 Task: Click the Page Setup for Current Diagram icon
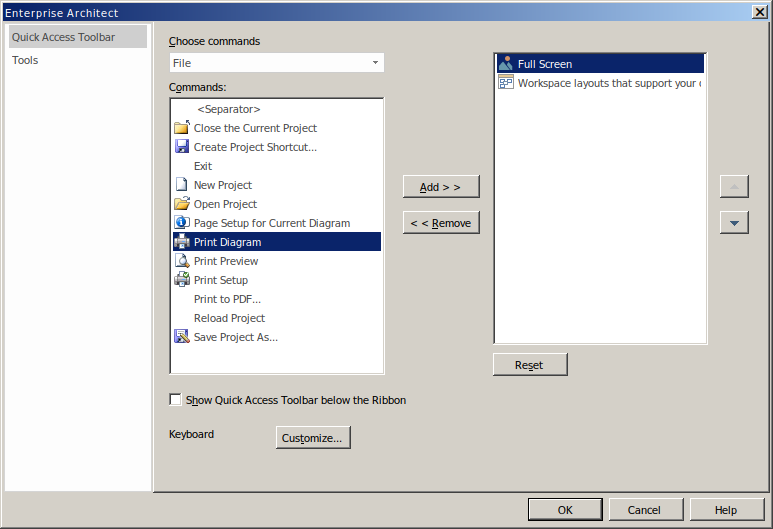click(181, 223)
